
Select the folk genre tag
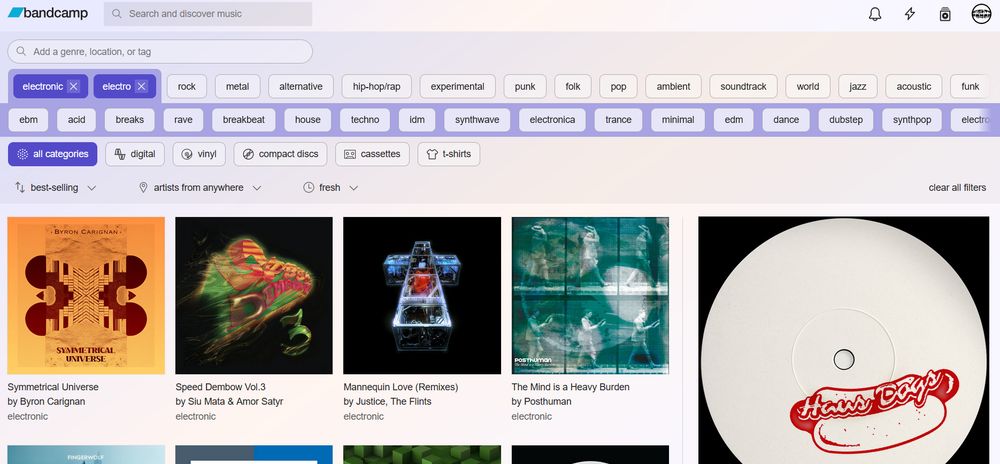click(573, 87)
